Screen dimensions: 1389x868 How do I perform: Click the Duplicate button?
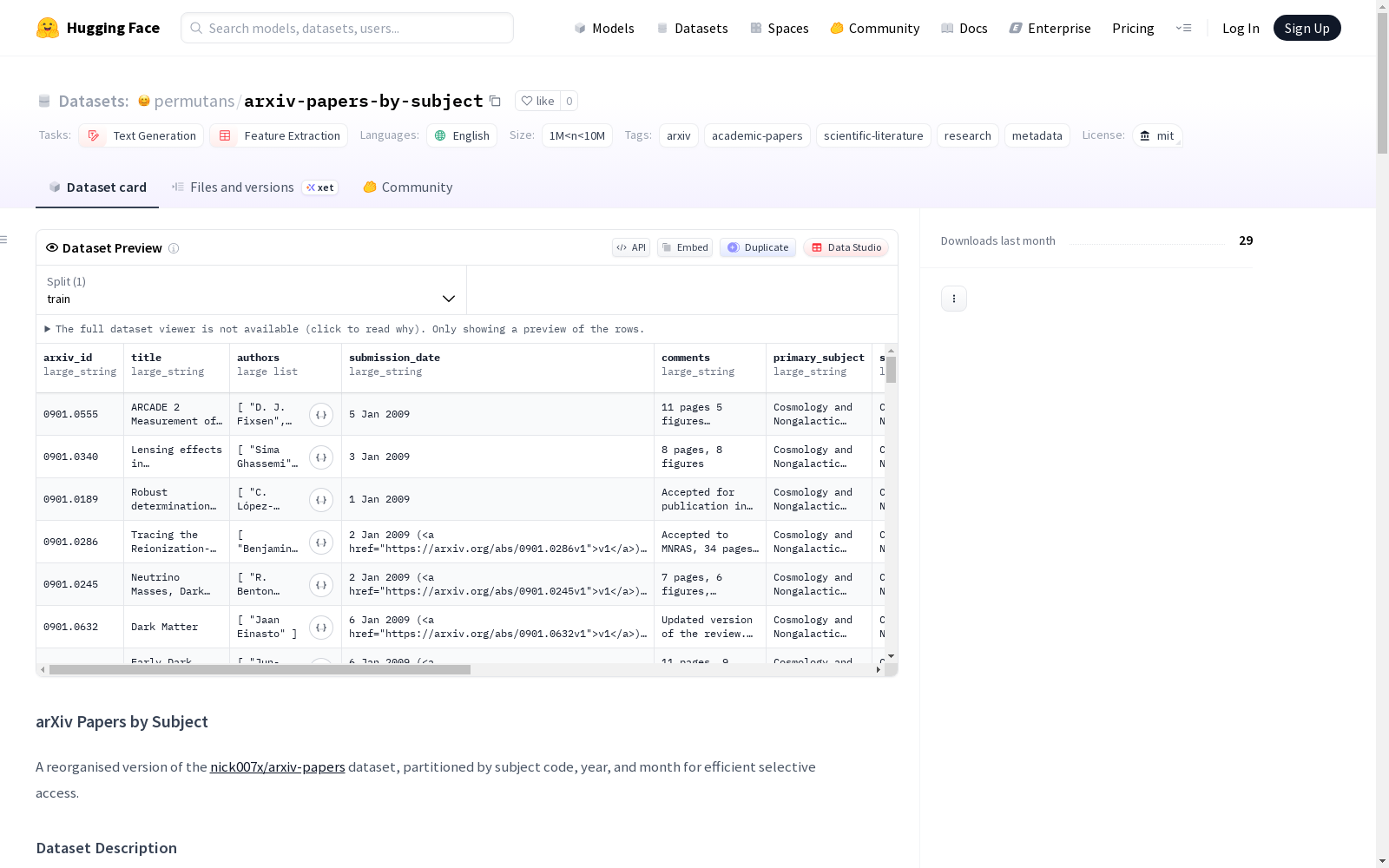coord(758,247)
